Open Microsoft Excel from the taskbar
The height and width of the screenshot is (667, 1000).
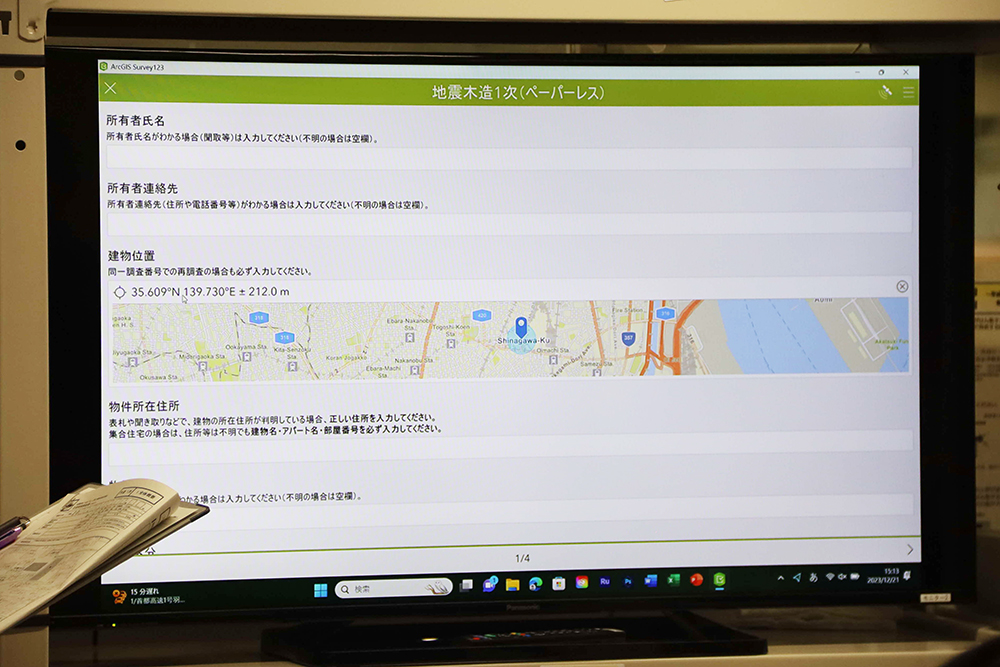[673, 580]
